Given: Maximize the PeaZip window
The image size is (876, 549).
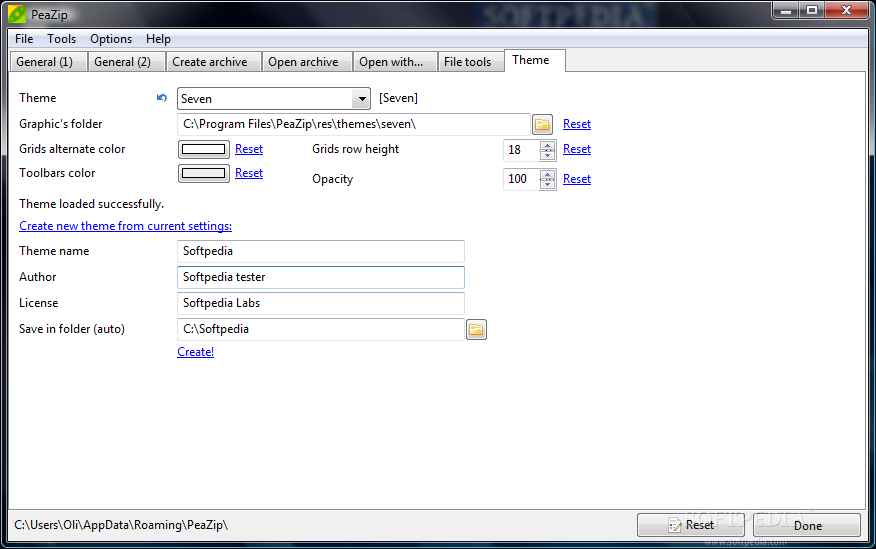Looking at the screenshot, I should pyautogui.click(x=812, y=10).
